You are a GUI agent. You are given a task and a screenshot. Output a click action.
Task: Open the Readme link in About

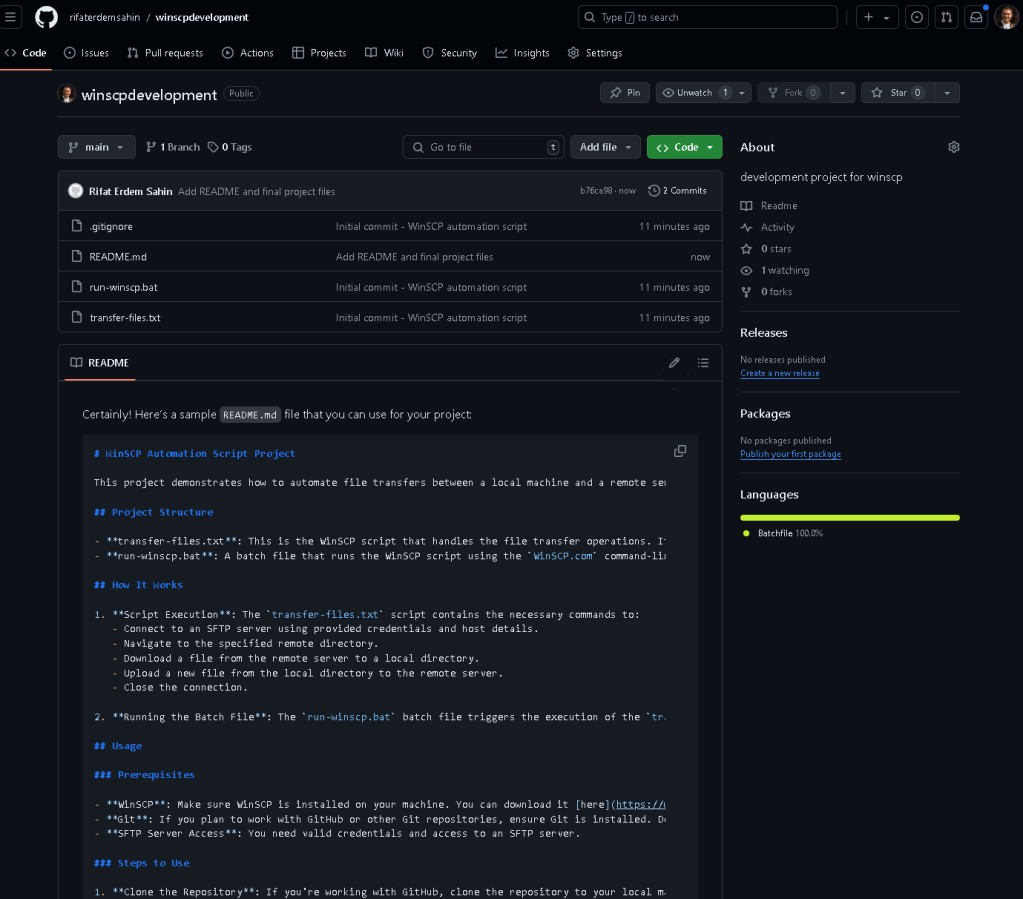(x=769, y=206)
